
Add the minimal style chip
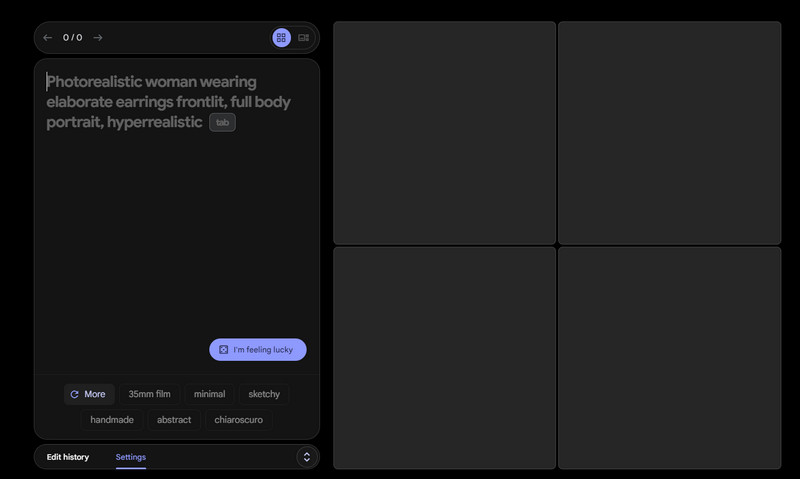[x=209, y=394]
